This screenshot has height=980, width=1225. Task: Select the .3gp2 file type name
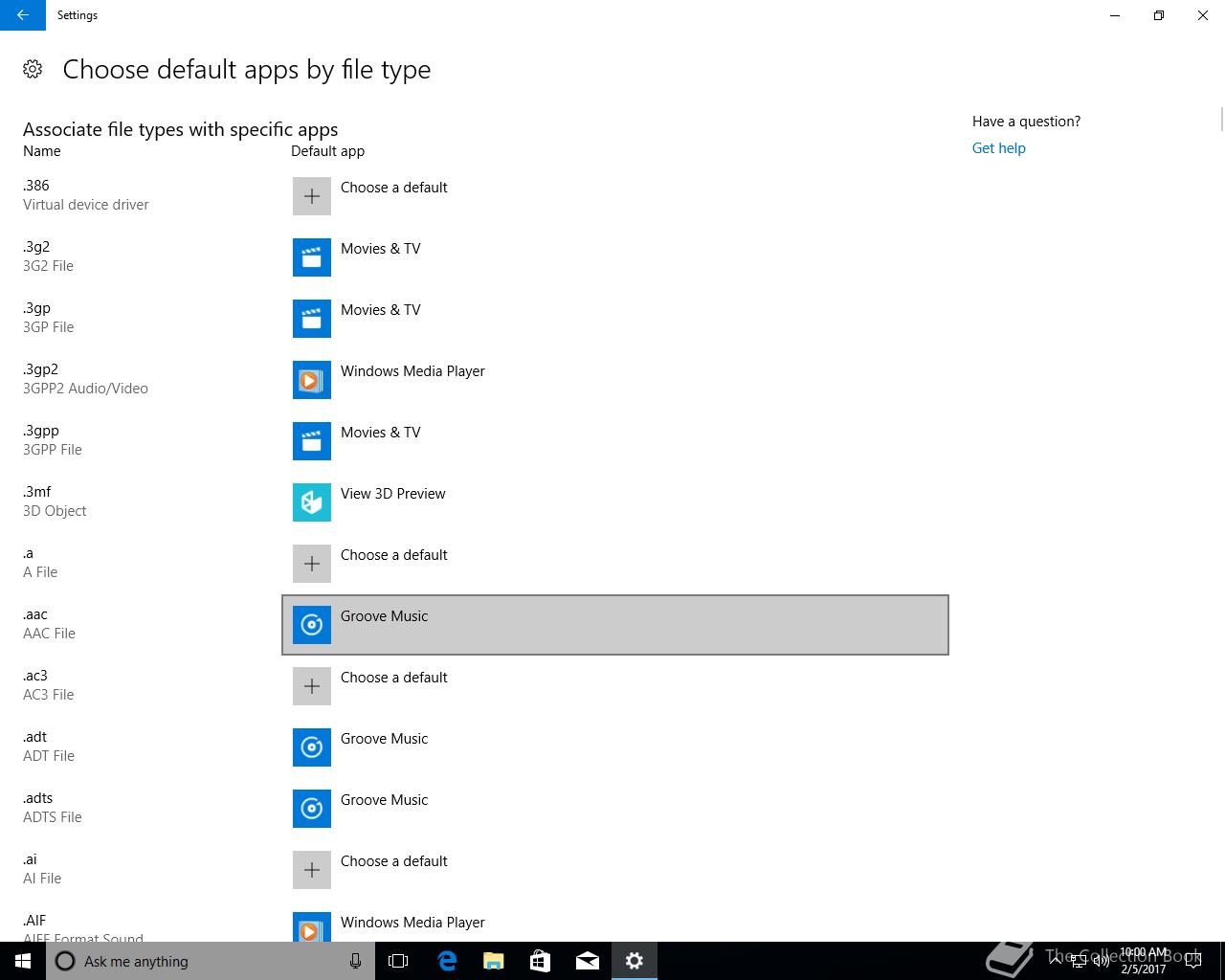click(x=41, y=369)
